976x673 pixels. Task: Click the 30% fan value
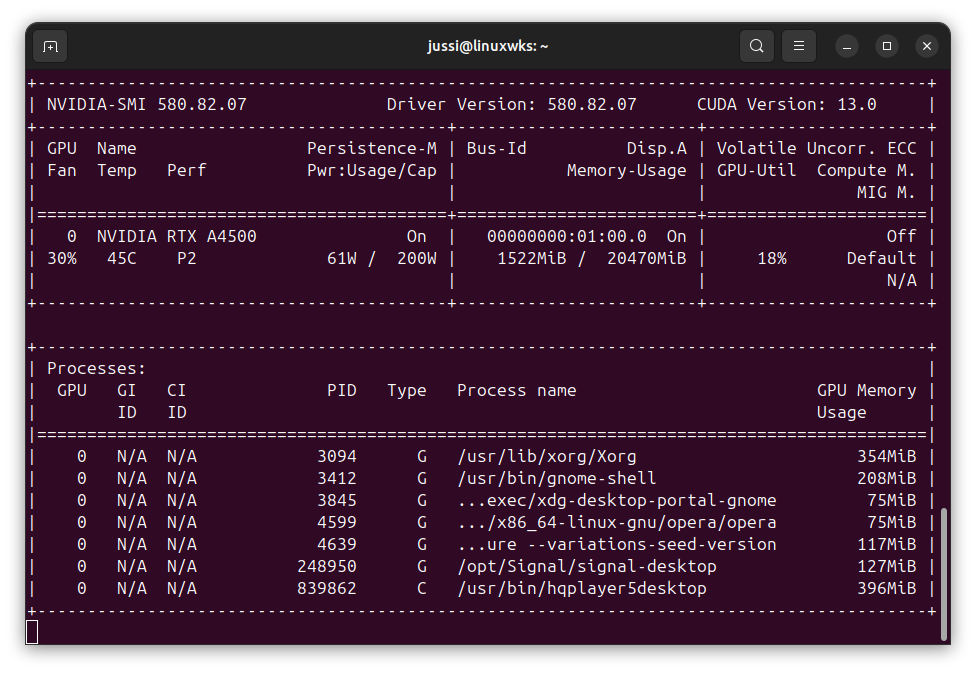[62, 258]
